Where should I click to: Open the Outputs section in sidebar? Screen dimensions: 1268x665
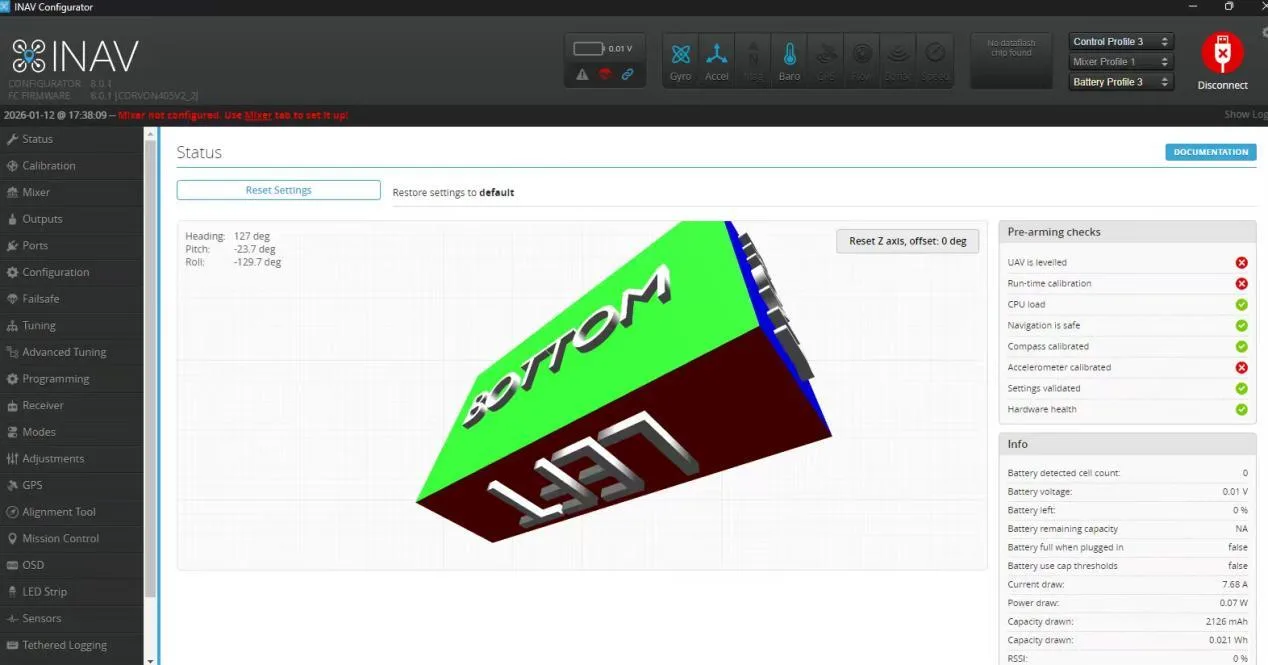point(72,219)
